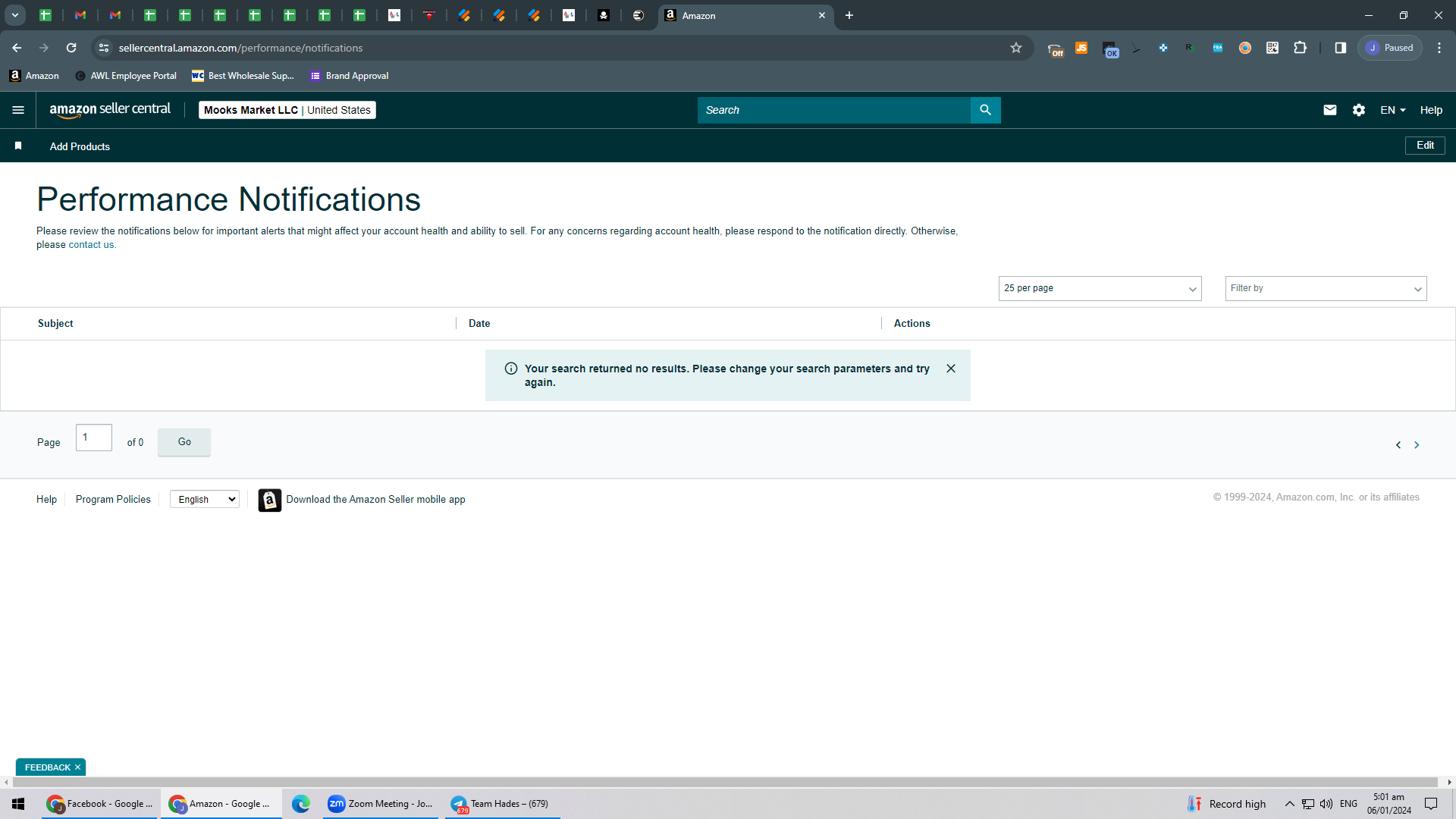Click the Edit button
This screenshot has height=819, width=1456.
tap(1425, 146)
